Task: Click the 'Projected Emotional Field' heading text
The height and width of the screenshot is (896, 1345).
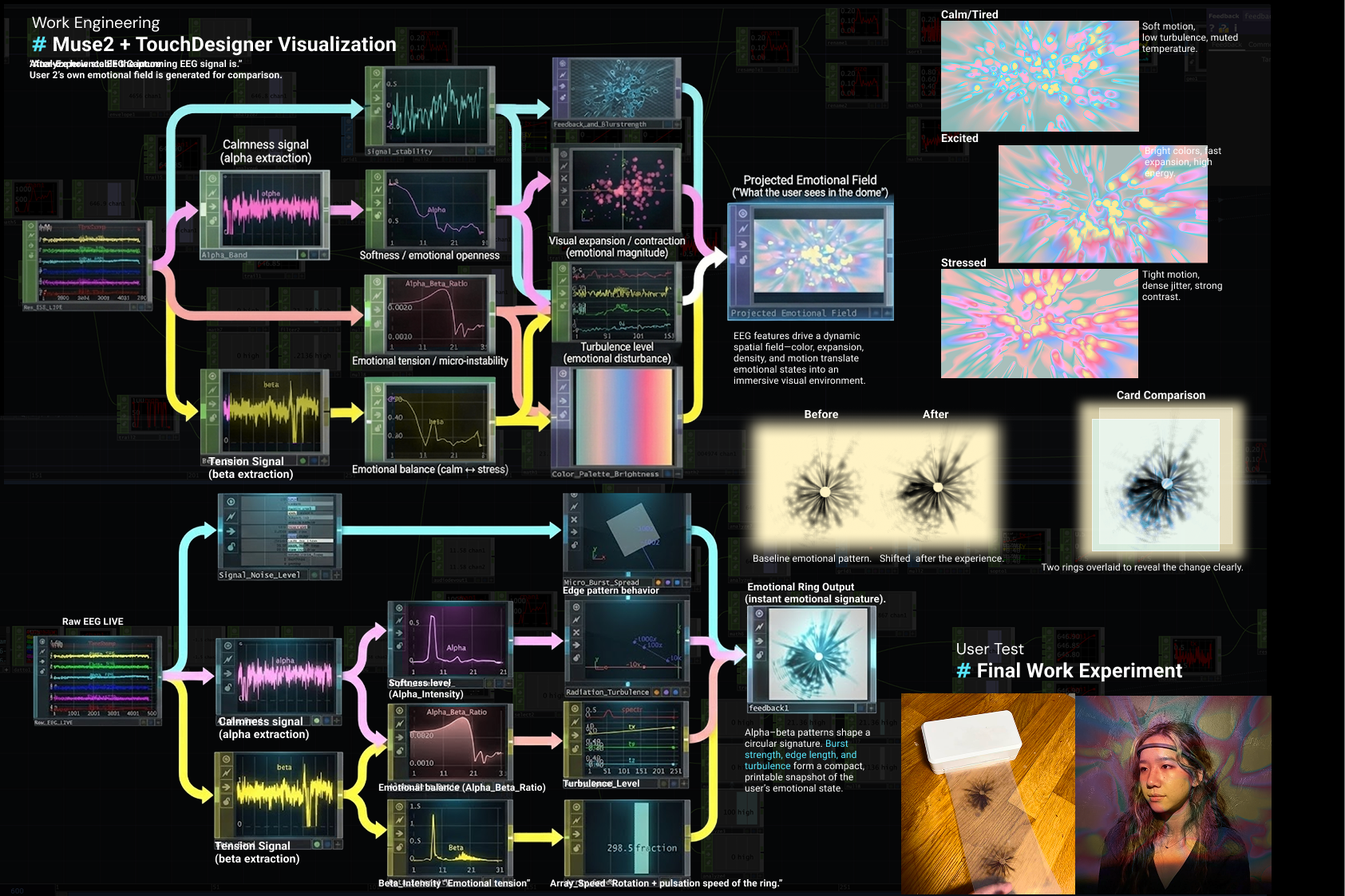Action: click(810, 180)
